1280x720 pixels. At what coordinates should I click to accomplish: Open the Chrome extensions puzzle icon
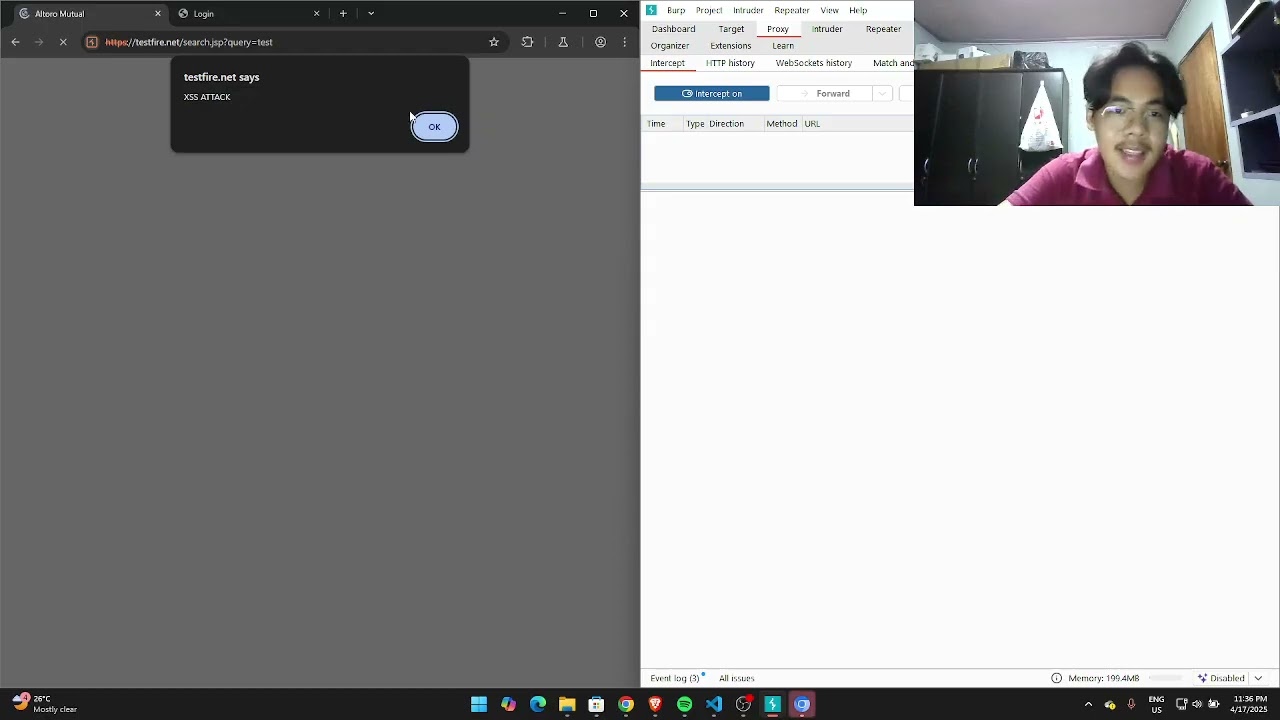click(x=527, y=42)
